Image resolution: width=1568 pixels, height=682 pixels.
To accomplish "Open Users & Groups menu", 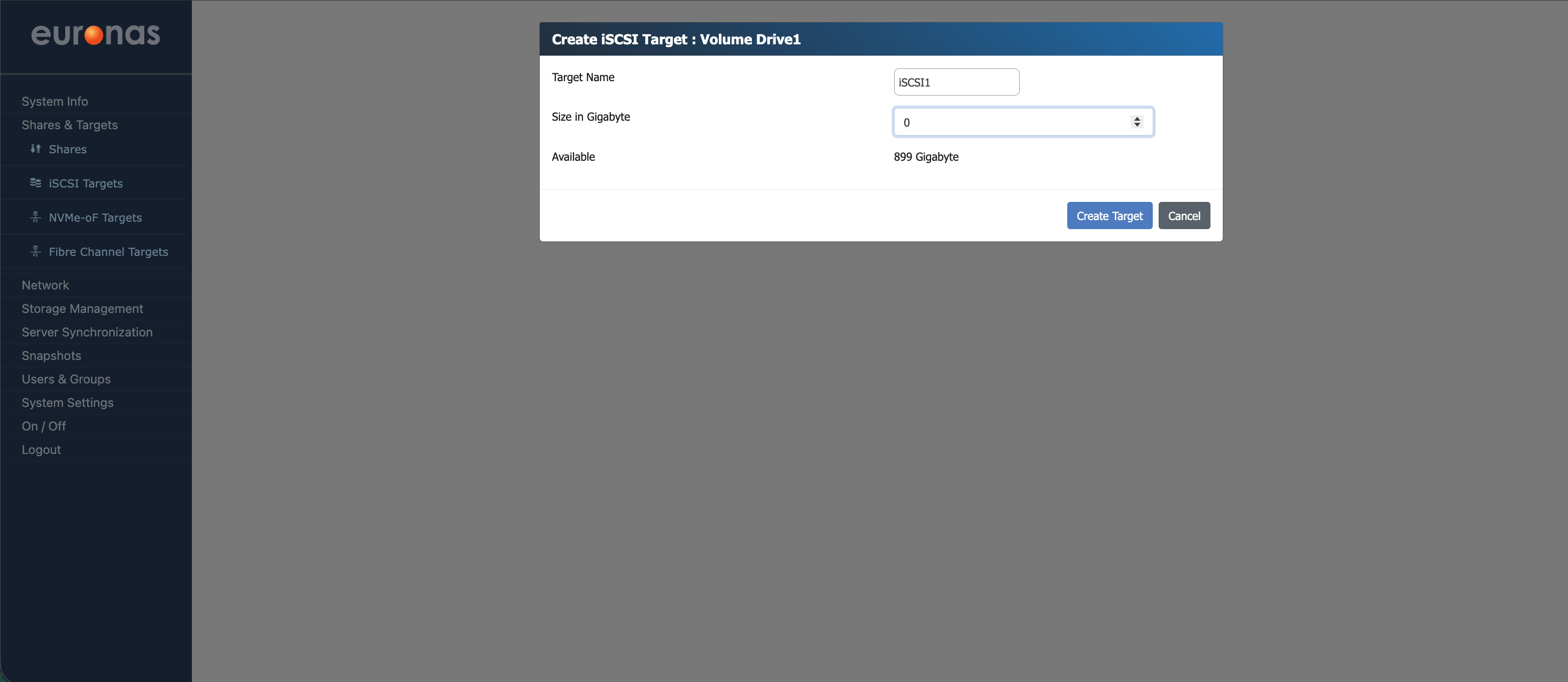I will [x=66, y=379].
